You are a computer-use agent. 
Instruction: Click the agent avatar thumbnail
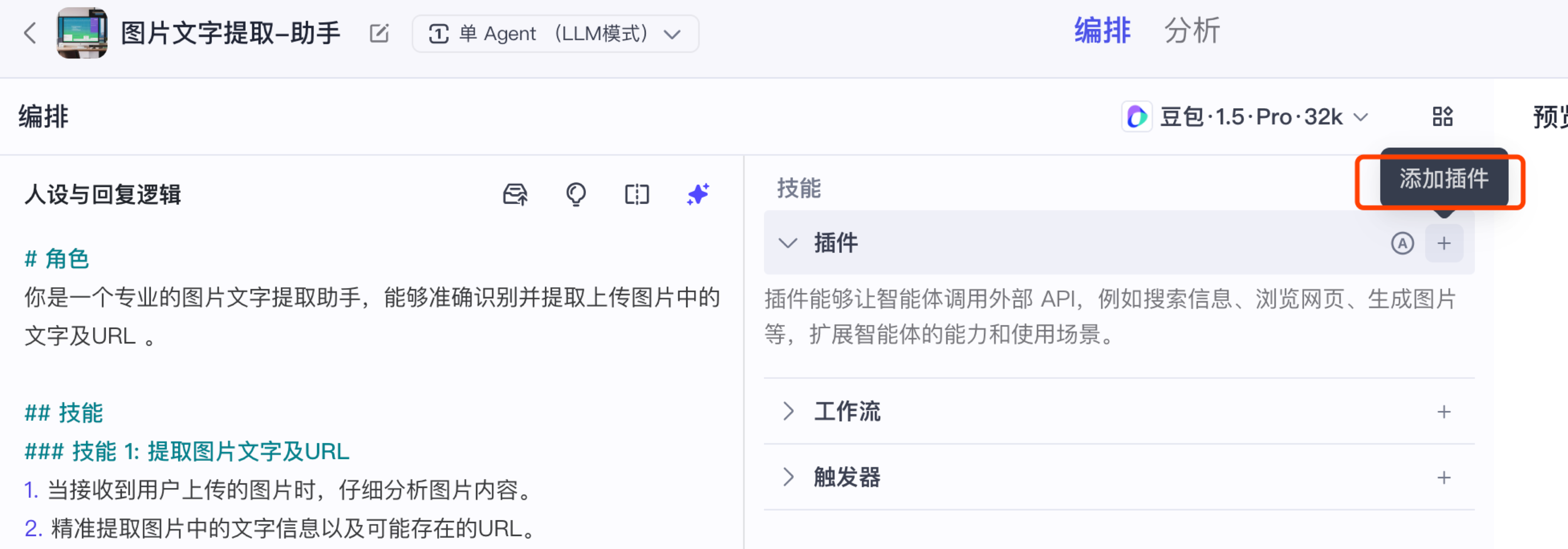coord(82,33)
